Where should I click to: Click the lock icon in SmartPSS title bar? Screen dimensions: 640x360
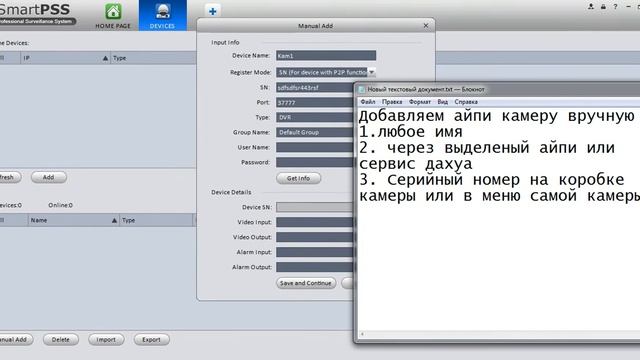coord(603,7)
